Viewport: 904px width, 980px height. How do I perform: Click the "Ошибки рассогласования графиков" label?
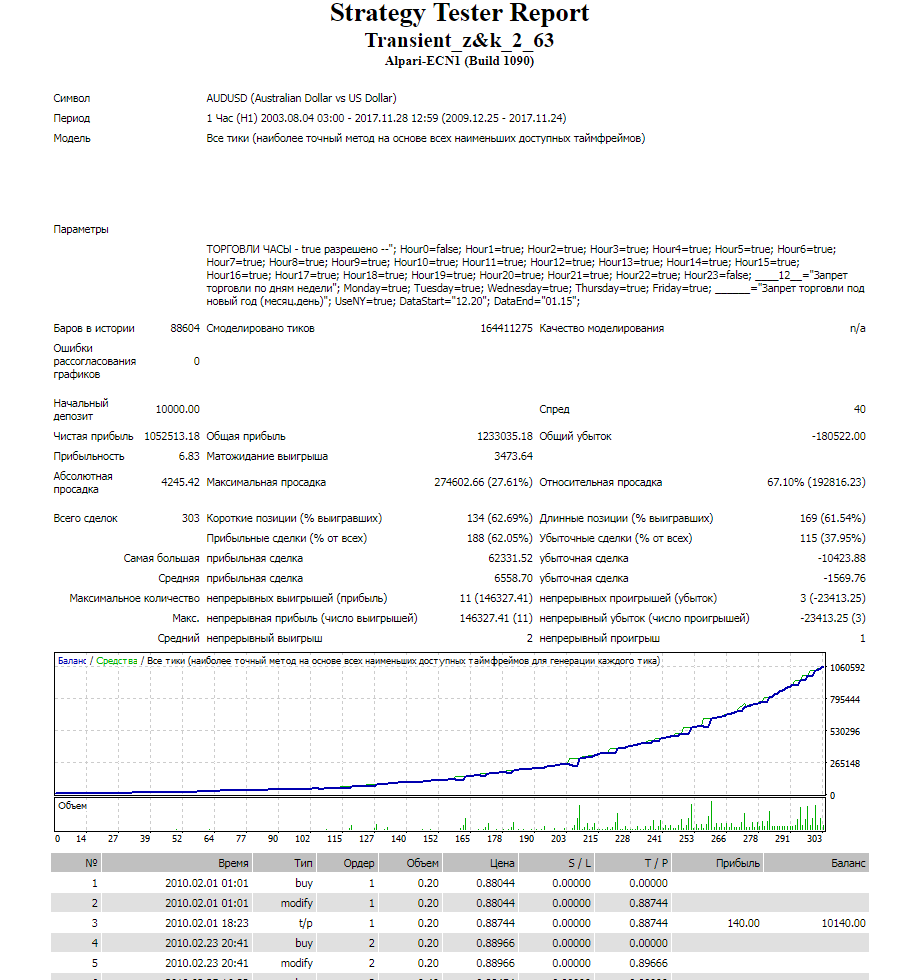point(94,361)
